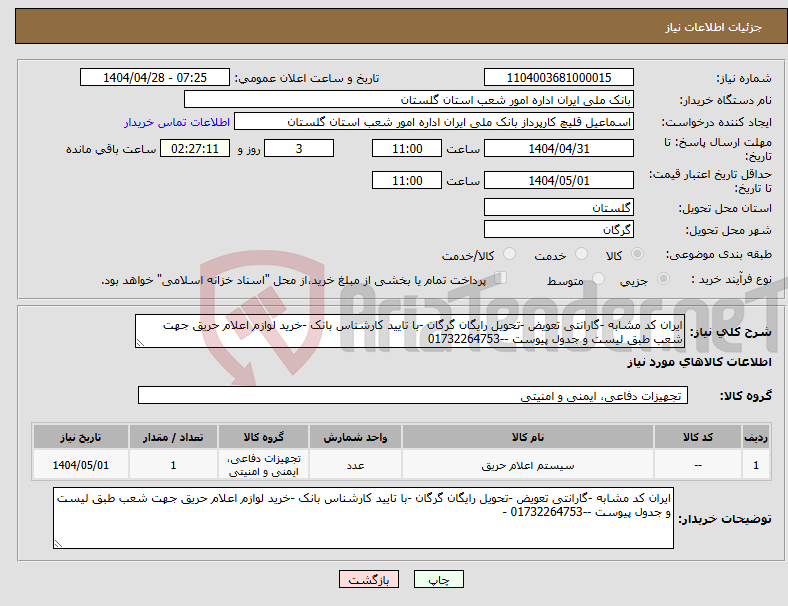Click the تاریخ نیاز column header
Image resolution: width=788 pixels, height=606 pixels.
point(81,437)
